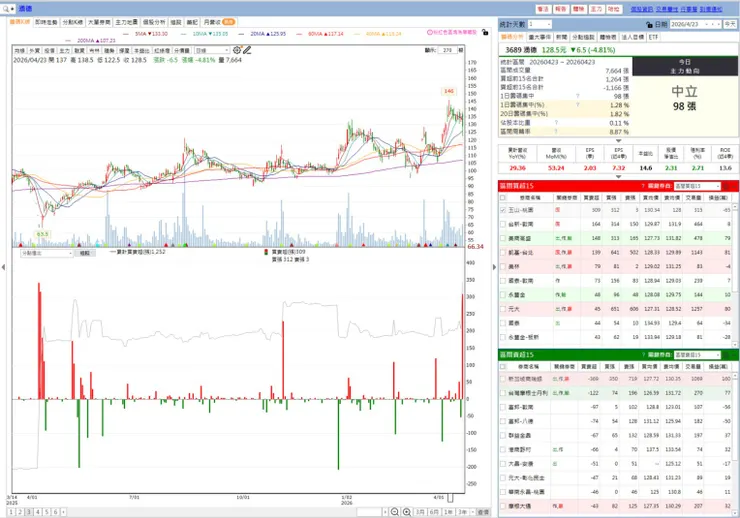Viewport: 740px width, 518px height.
Task: Open the stock search magnifier
Action: [6, 8]
